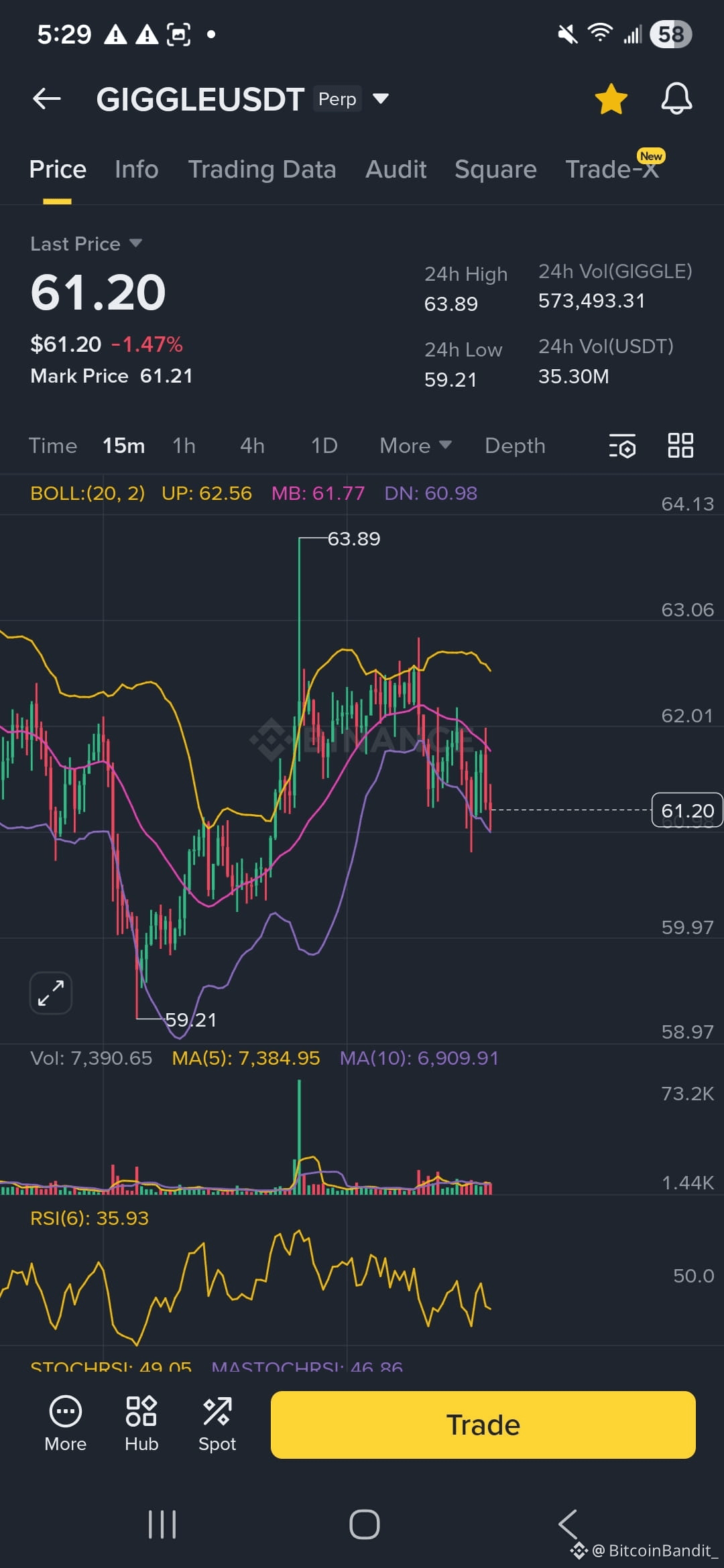
Task: Select the 4h chart interval
Action: pyautogui.click(x=253, y=446)
